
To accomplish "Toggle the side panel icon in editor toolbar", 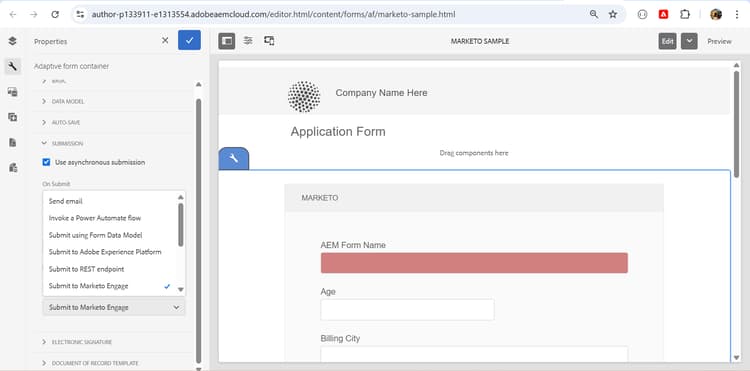I will [227, 41].
